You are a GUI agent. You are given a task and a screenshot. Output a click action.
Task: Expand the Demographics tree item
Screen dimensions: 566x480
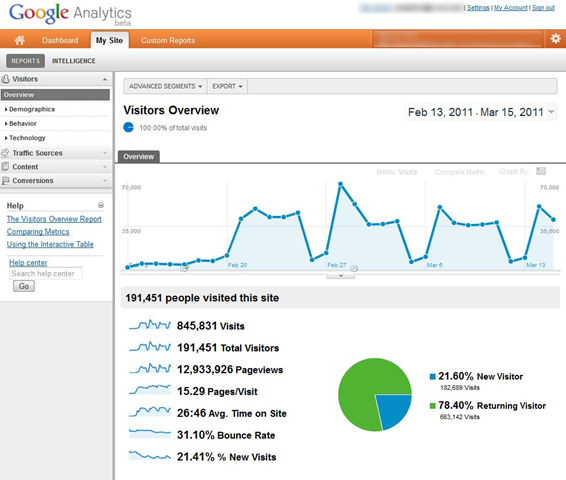click(30, 109)
